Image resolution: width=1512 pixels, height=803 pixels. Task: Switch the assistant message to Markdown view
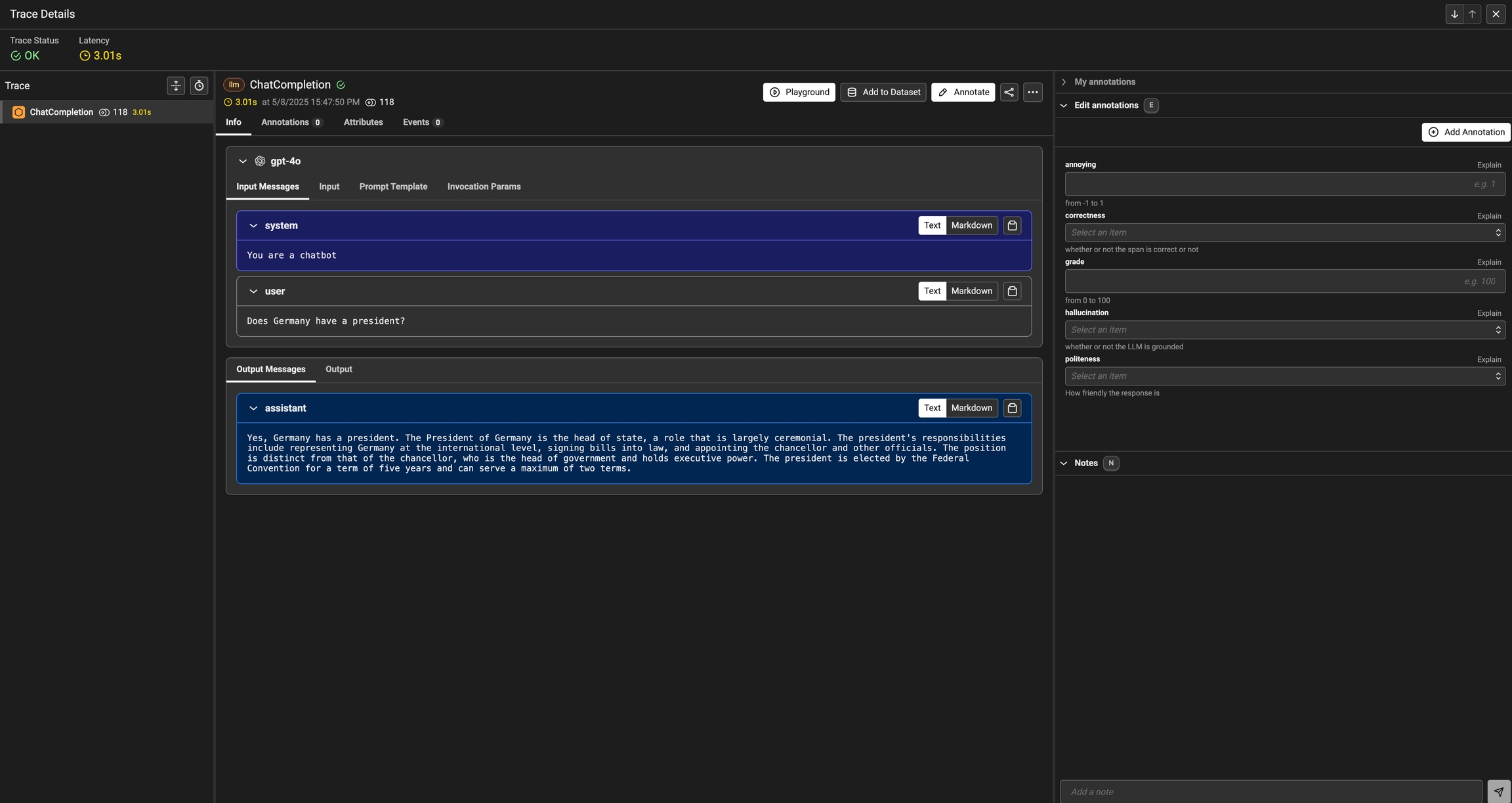coord(971,408)
